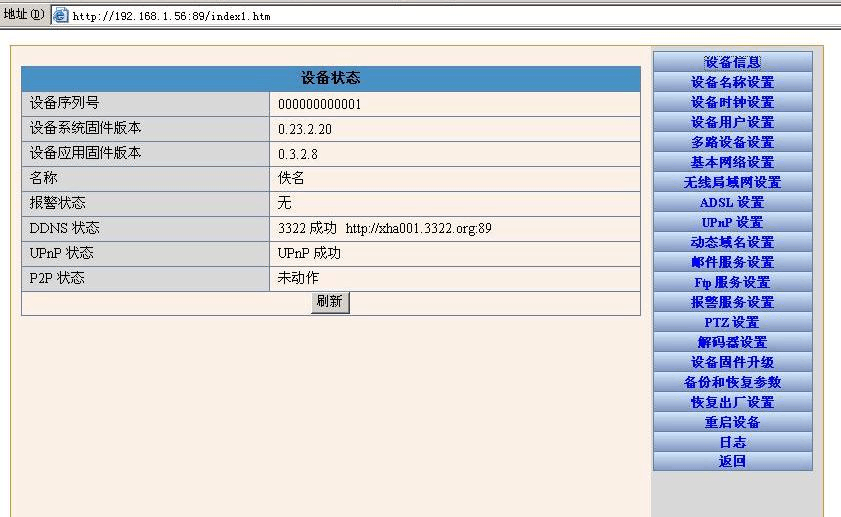The width and height of the screenshot is (841, 517).
Task: Select 动态域名设置 menu entry
Action: tap(732, 242)
